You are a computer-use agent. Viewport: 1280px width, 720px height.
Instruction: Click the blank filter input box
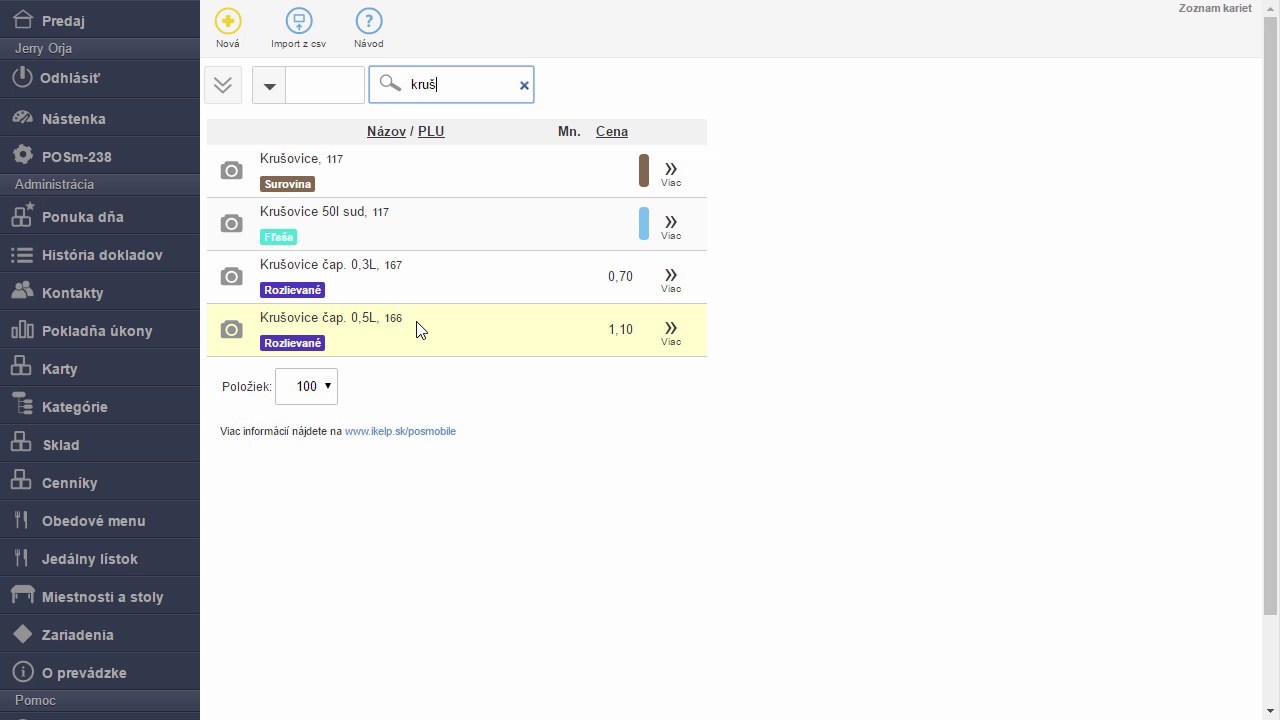(325, 85)
